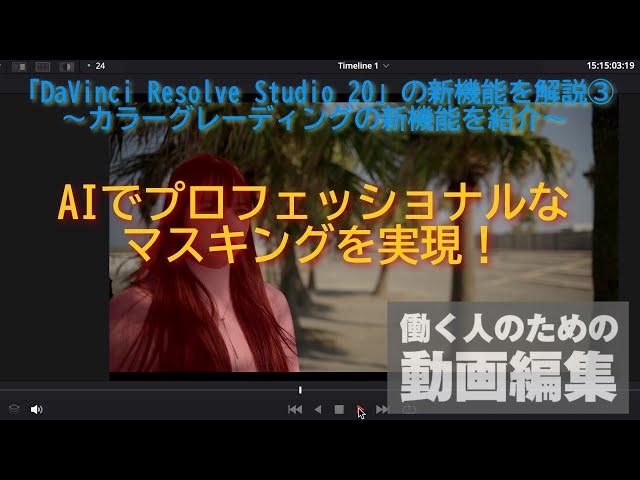Toggle the loop playback icon

click(x=408, y=409)
